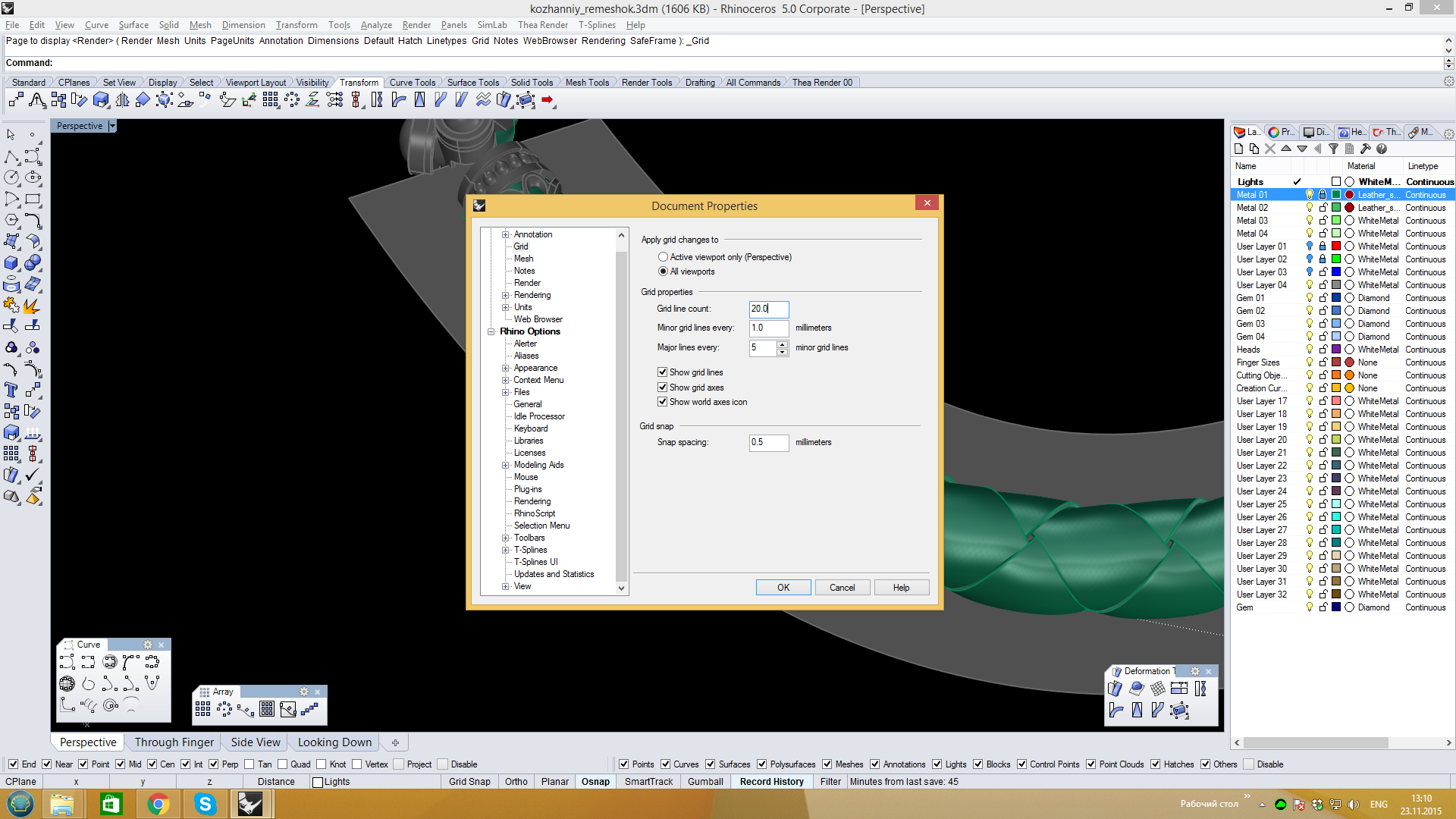Viewport: 1456px width, 819px height.
Task: Switch to the Side View viewport tab
Action: coord(256,742)
